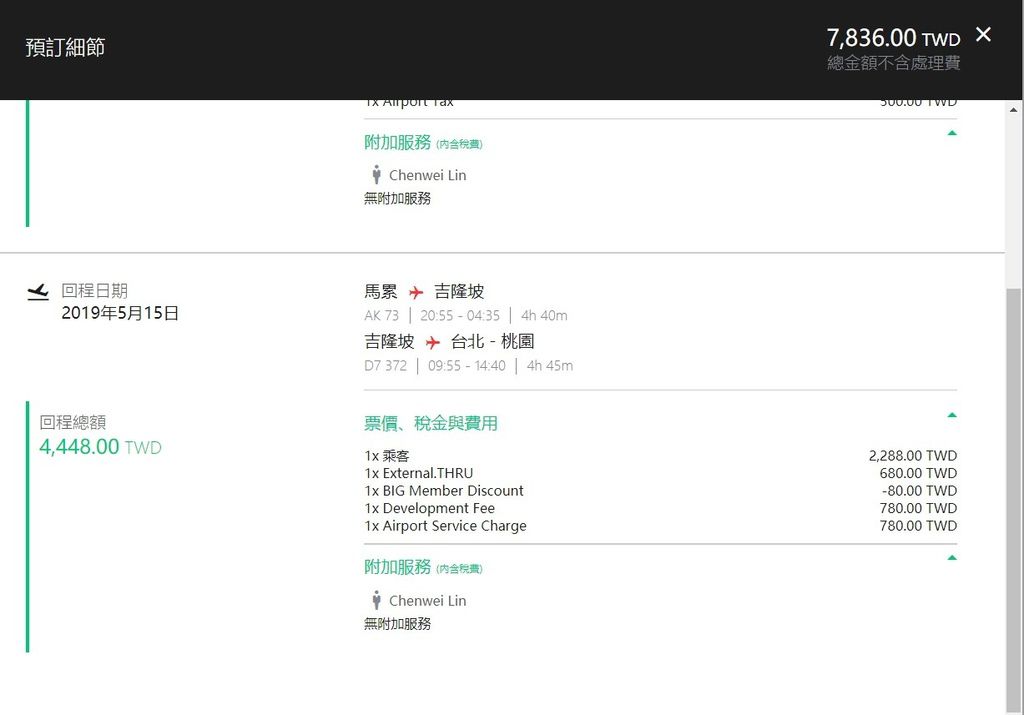Click the red plane between 馬累 and 吉隆坡

pyautogui.click(x=416, y=293)
